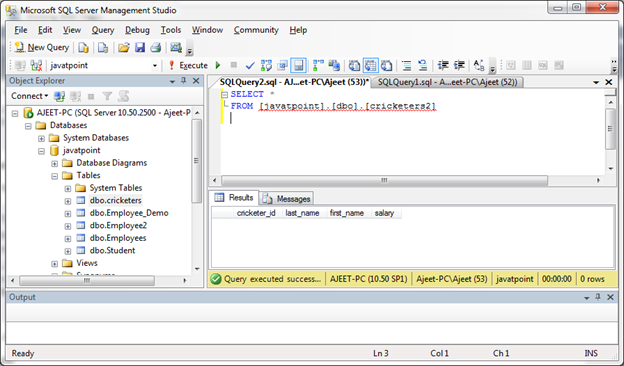
Task: Toggle Include Client Statistics
Action: [x=334, y=65]
